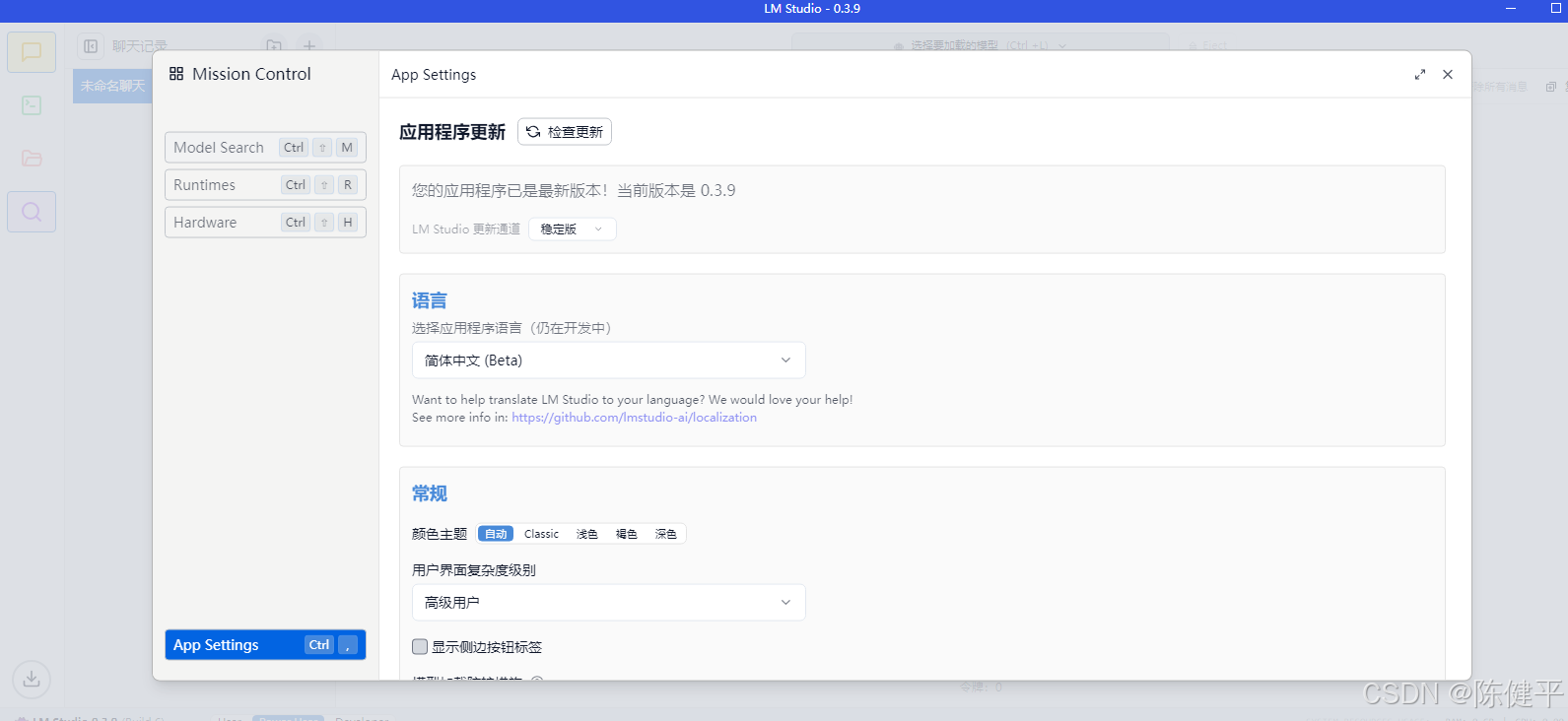Open the Downloads icon at the sidebar bottom

[32, 679]
